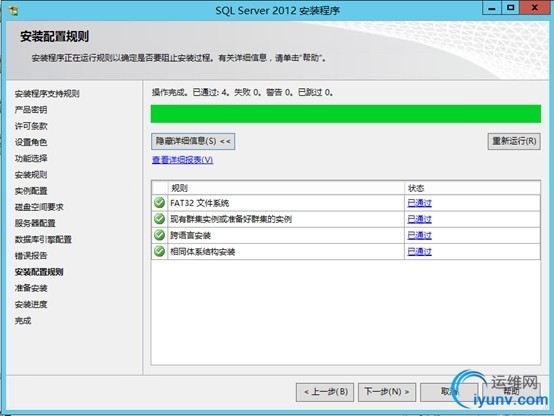Click the 跨语言安装 rule name
The height and width of the screenshot is (416, 554).
click(190, 236)
